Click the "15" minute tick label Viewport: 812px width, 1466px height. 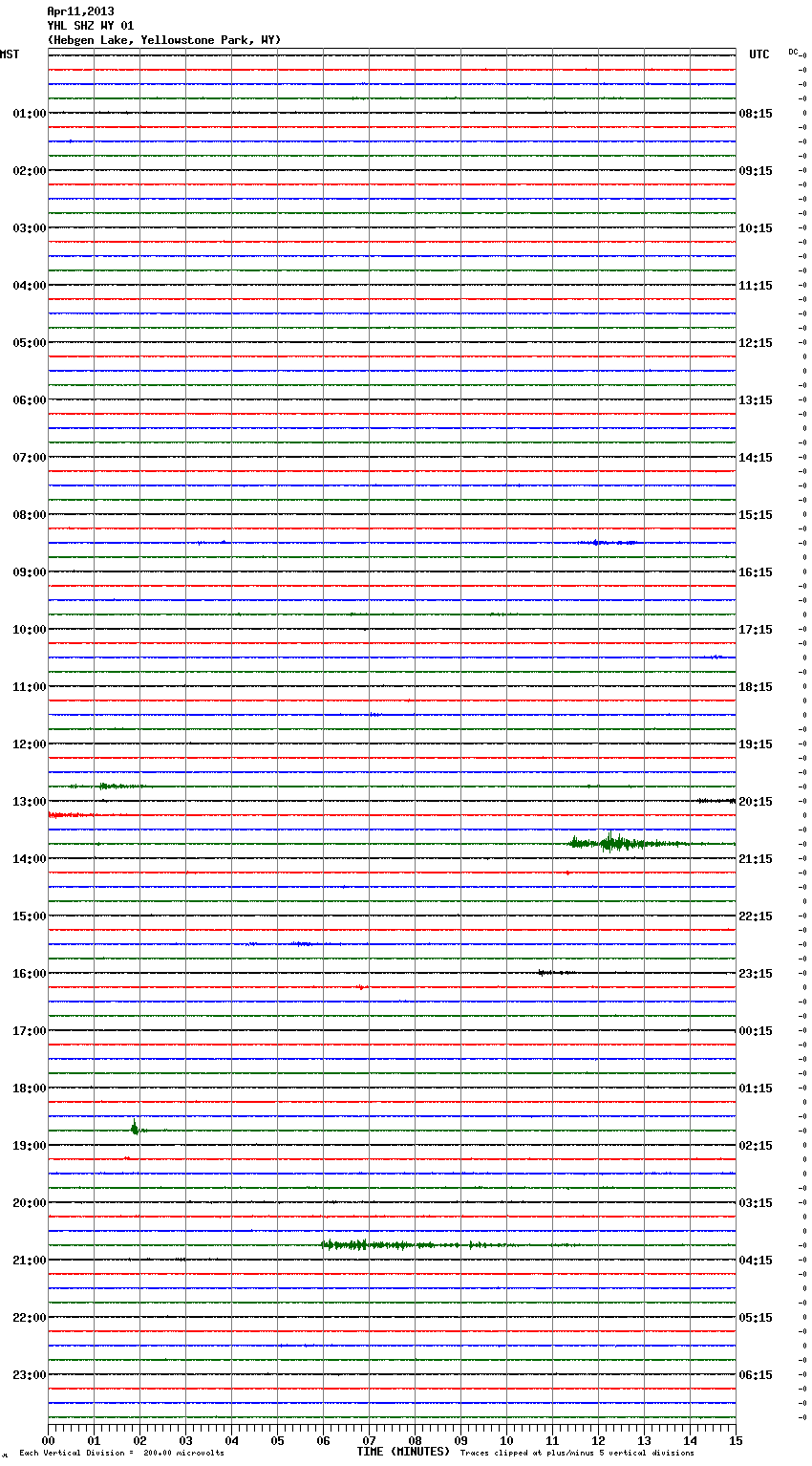click(x=736, y=1441)
